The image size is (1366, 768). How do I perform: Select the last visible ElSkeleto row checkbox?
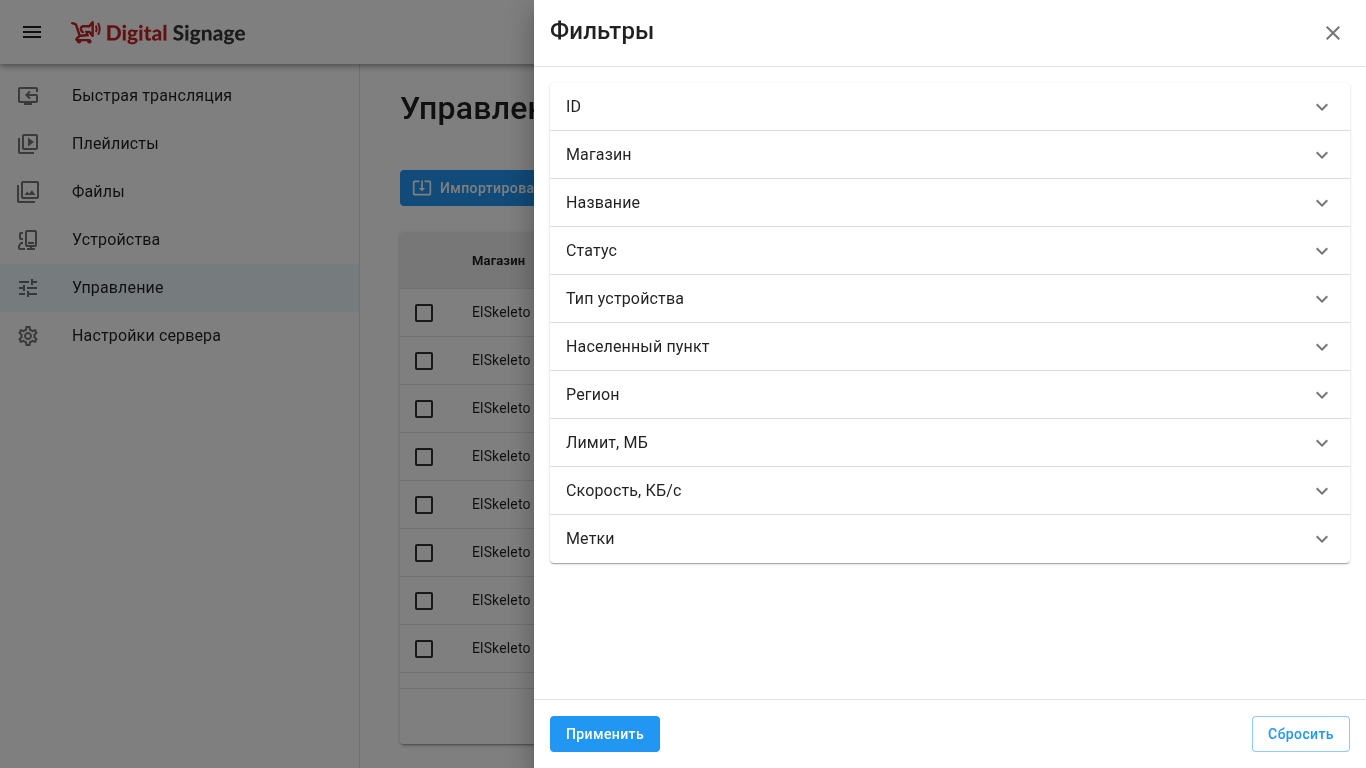click(x=424, y=649)
